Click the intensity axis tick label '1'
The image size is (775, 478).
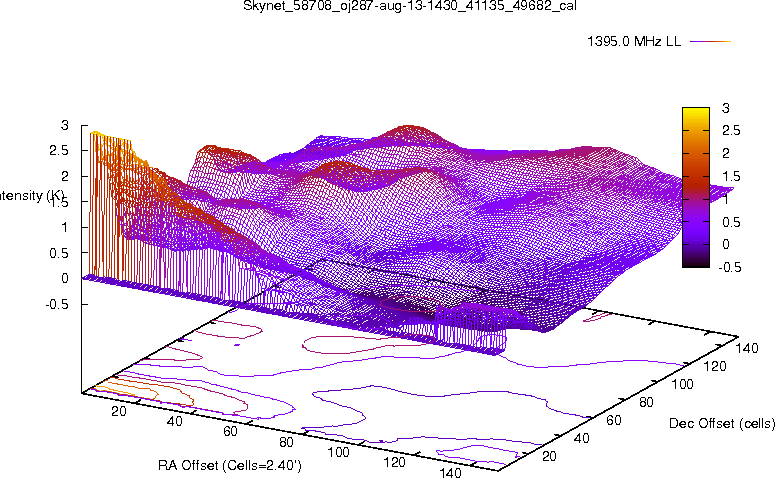coord(64,227)
